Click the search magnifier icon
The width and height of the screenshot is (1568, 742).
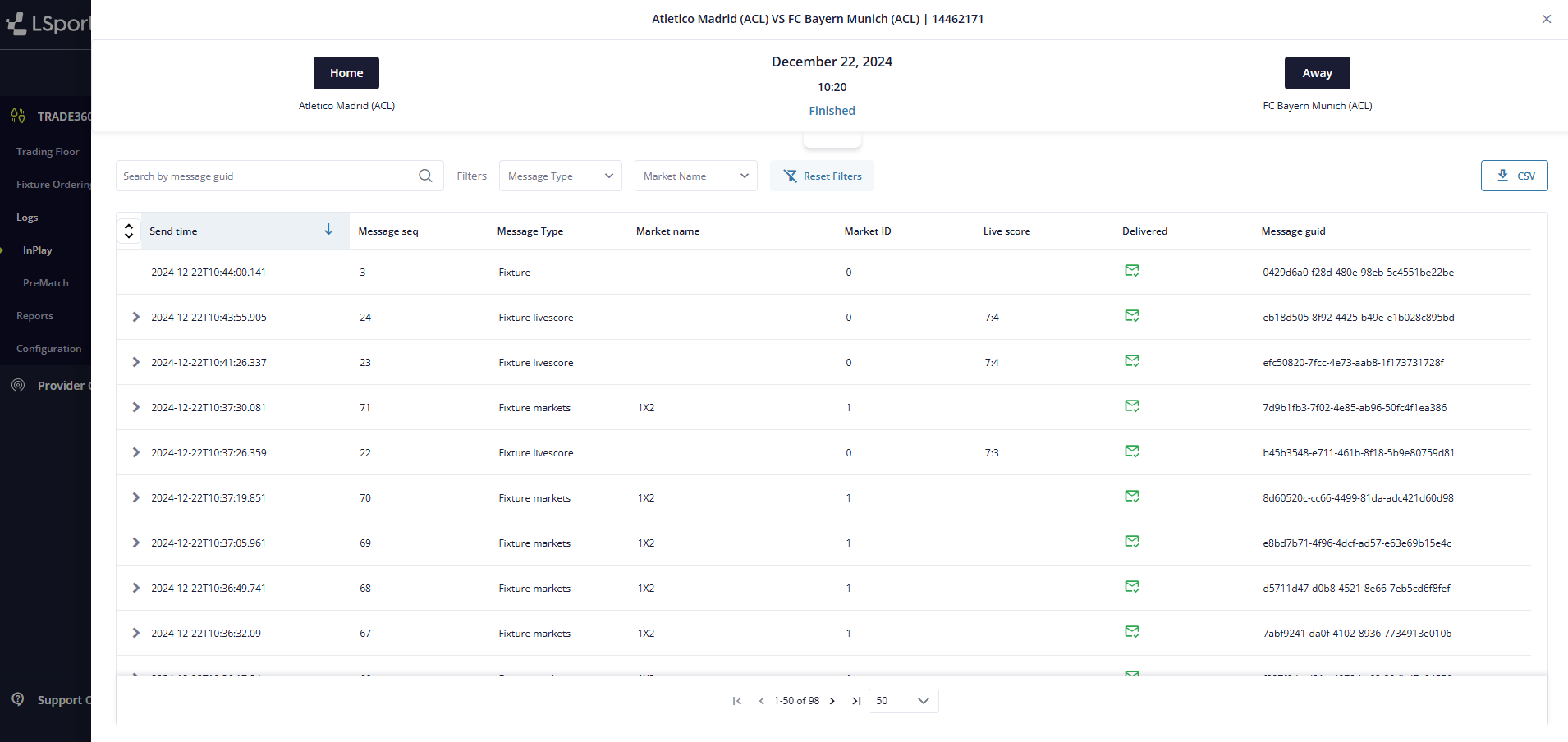coord(425,176)
